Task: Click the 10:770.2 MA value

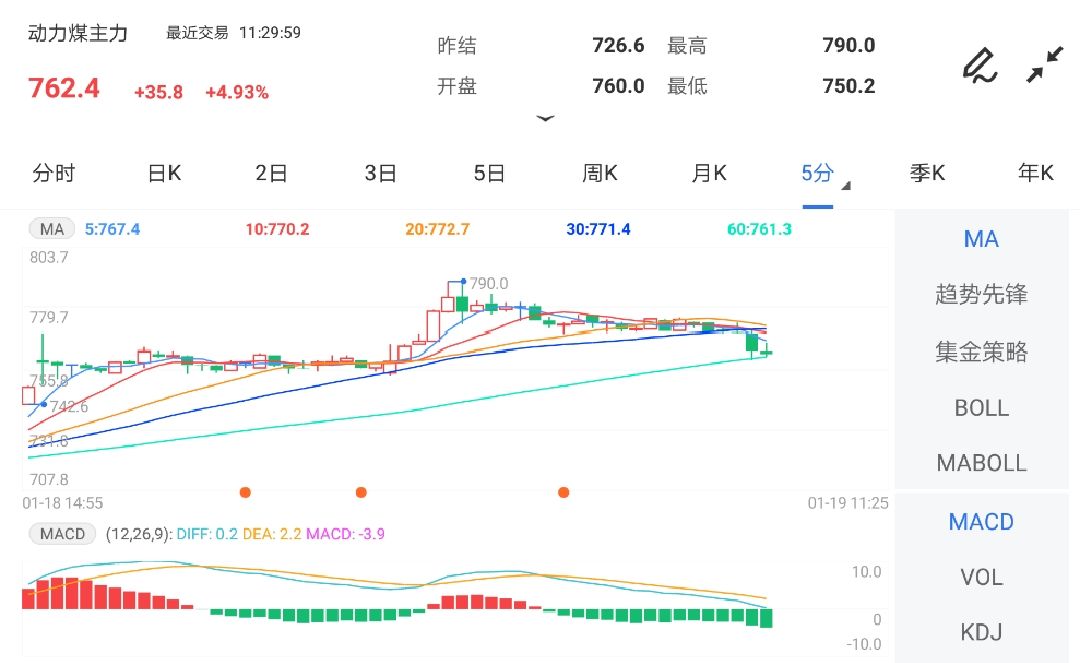Action: (277, 229)
